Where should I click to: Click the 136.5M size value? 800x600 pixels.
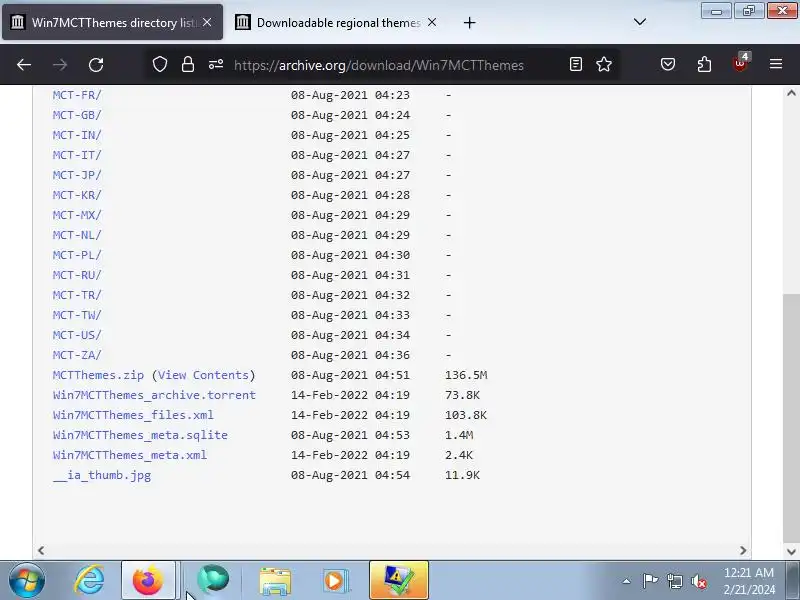466,375
